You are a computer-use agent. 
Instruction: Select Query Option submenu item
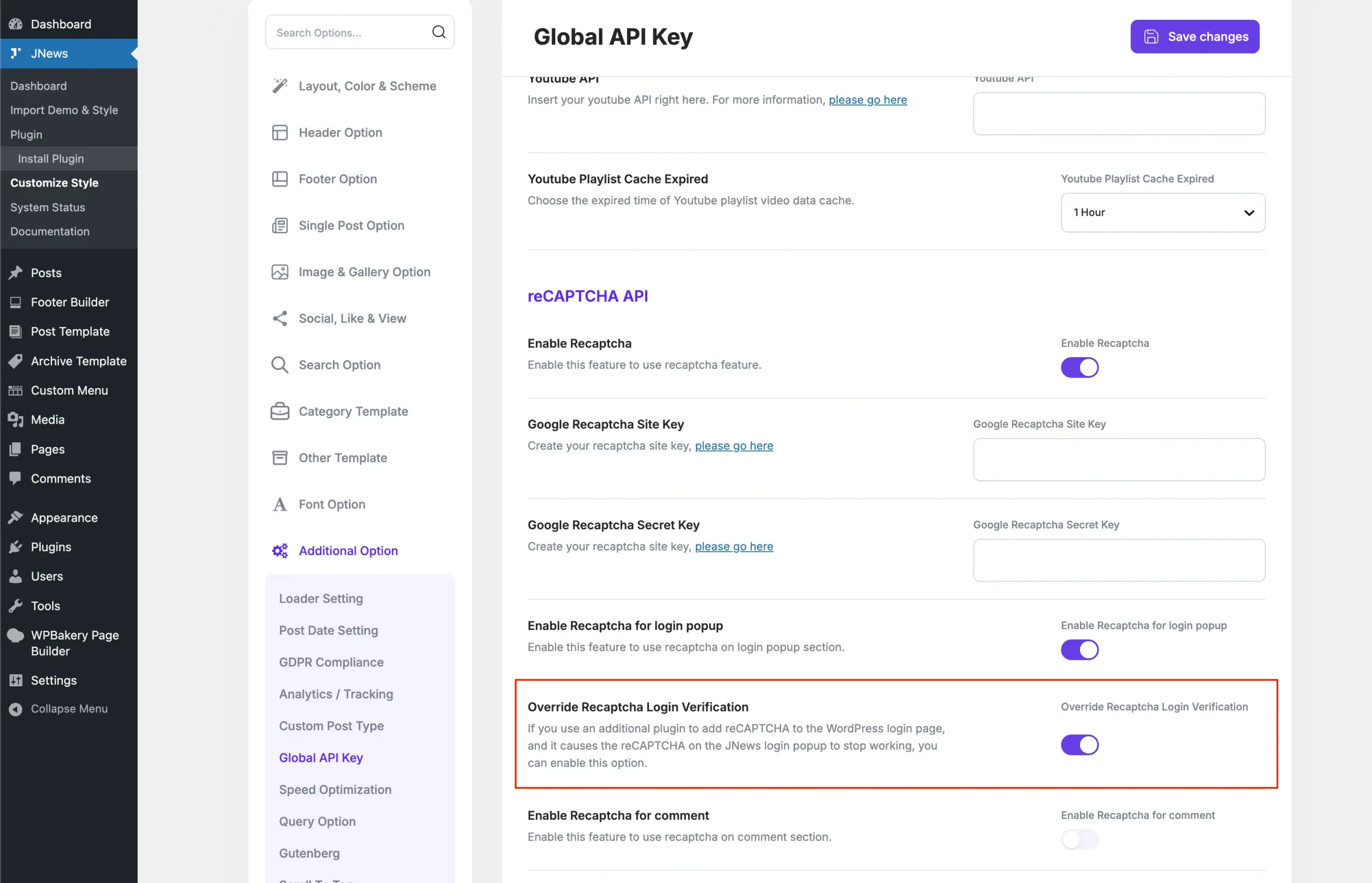pyautogui.click(x=317, y=821)
